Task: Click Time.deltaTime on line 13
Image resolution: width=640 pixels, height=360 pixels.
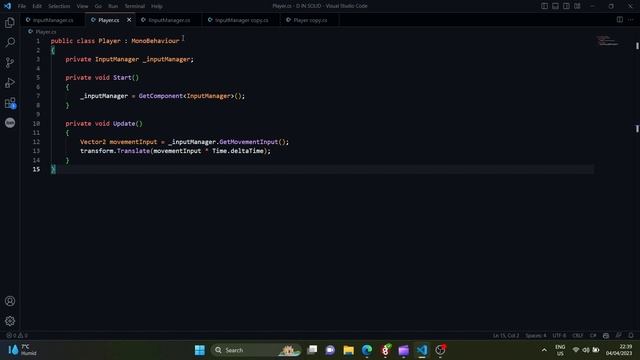Action: [x=238, y=151]
